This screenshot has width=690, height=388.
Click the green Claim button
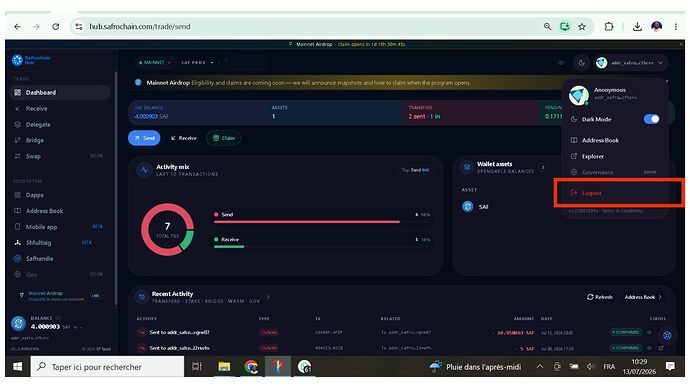click(x=224, y=138)
